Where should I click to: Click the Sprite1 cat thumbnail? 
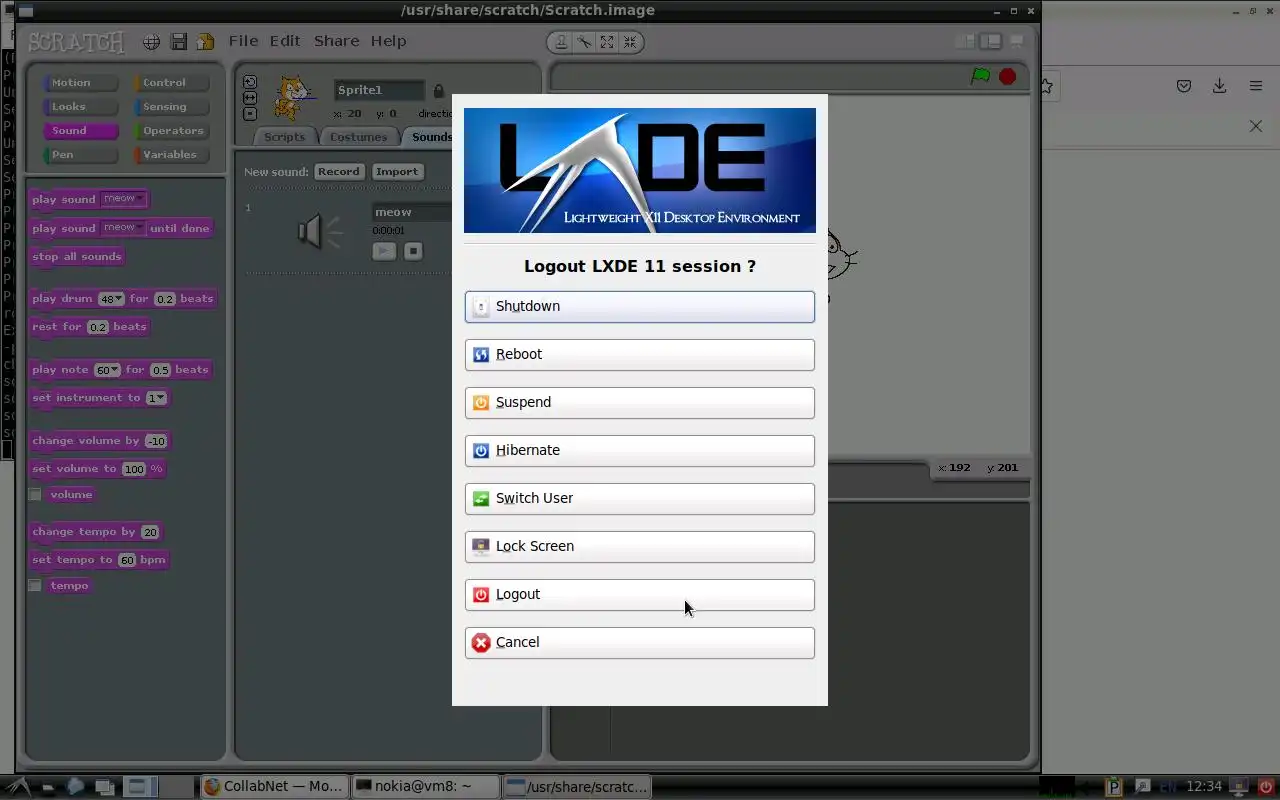293,97
